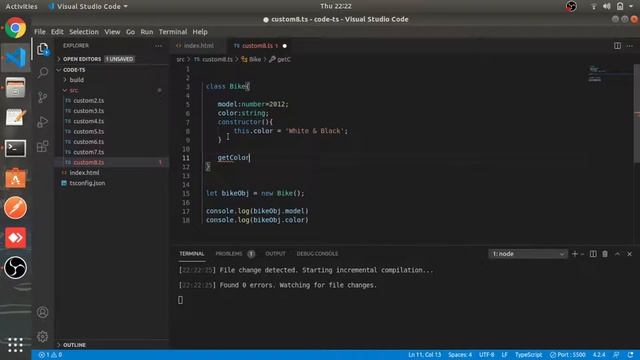Switch to the Output panel tab
Image resolution: width=640 pixels, height=360 pixels.
[275, 254]
